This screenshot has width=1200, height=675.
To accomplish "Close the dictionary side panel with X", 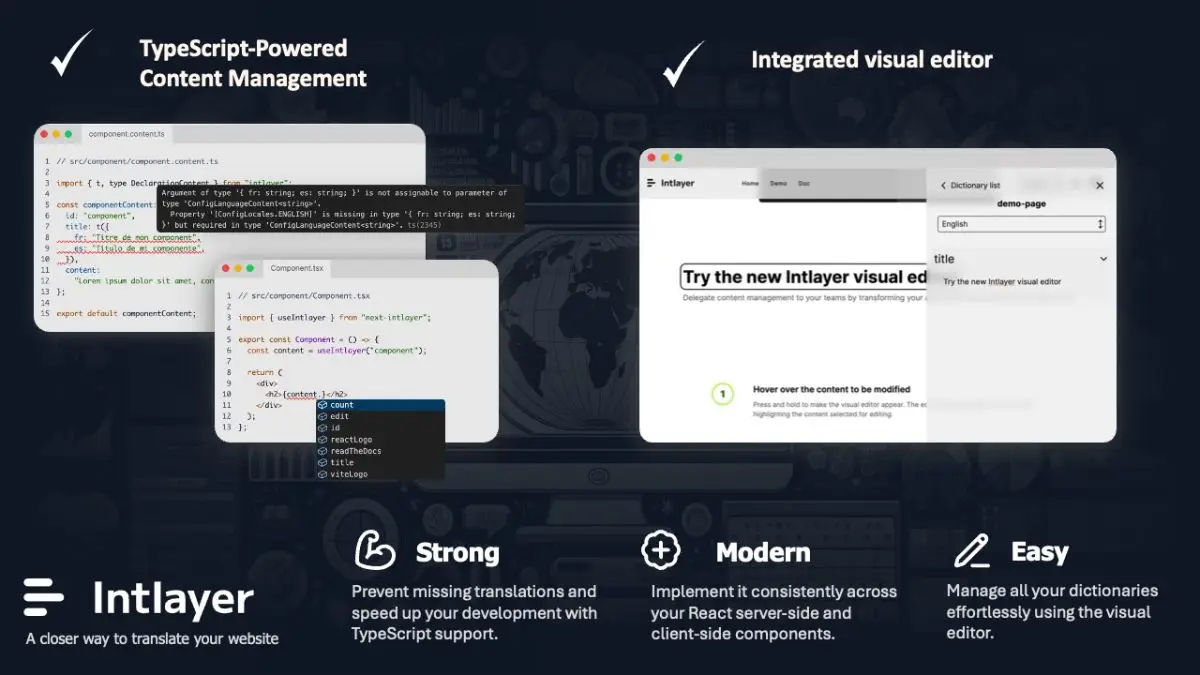I will 1100,185.
